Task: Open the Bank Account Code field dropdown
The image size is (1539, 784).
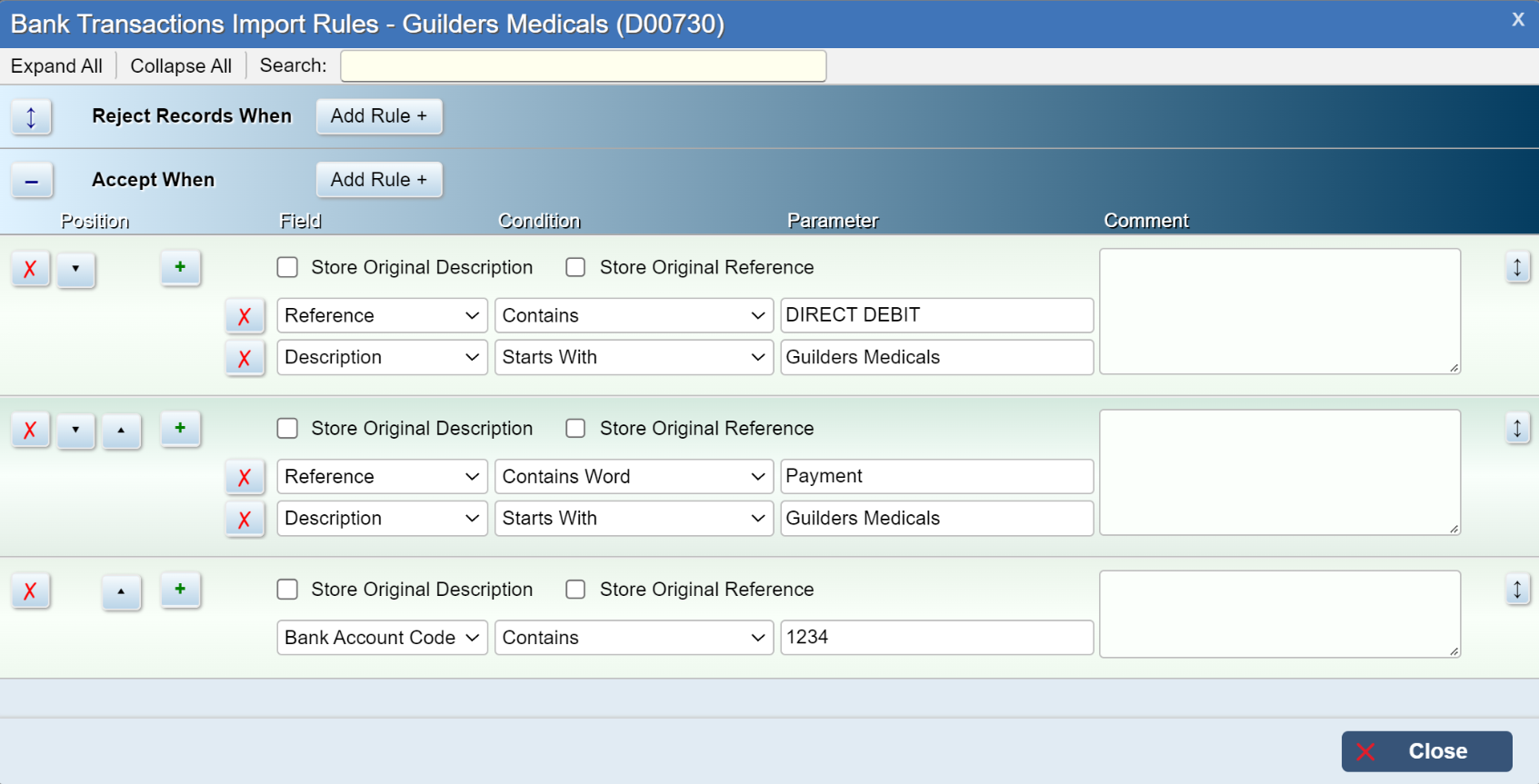Action: [382, 638]
